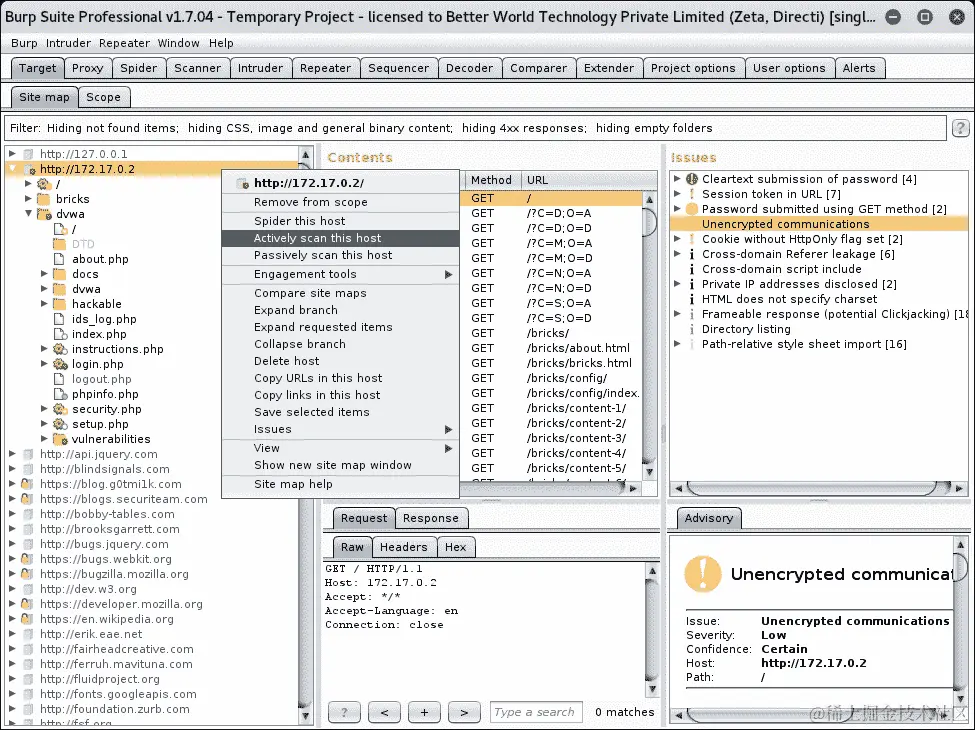Open the Hex view tab

tap(455, 547)
